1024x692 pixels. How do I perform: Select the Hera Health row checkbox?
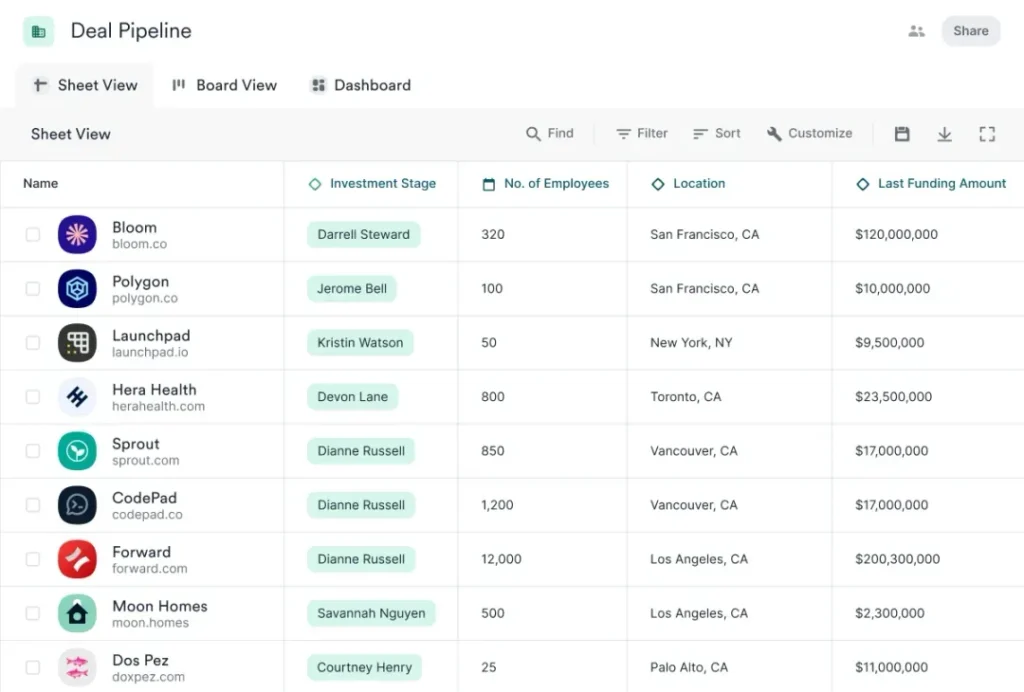(x=33, y=397)
